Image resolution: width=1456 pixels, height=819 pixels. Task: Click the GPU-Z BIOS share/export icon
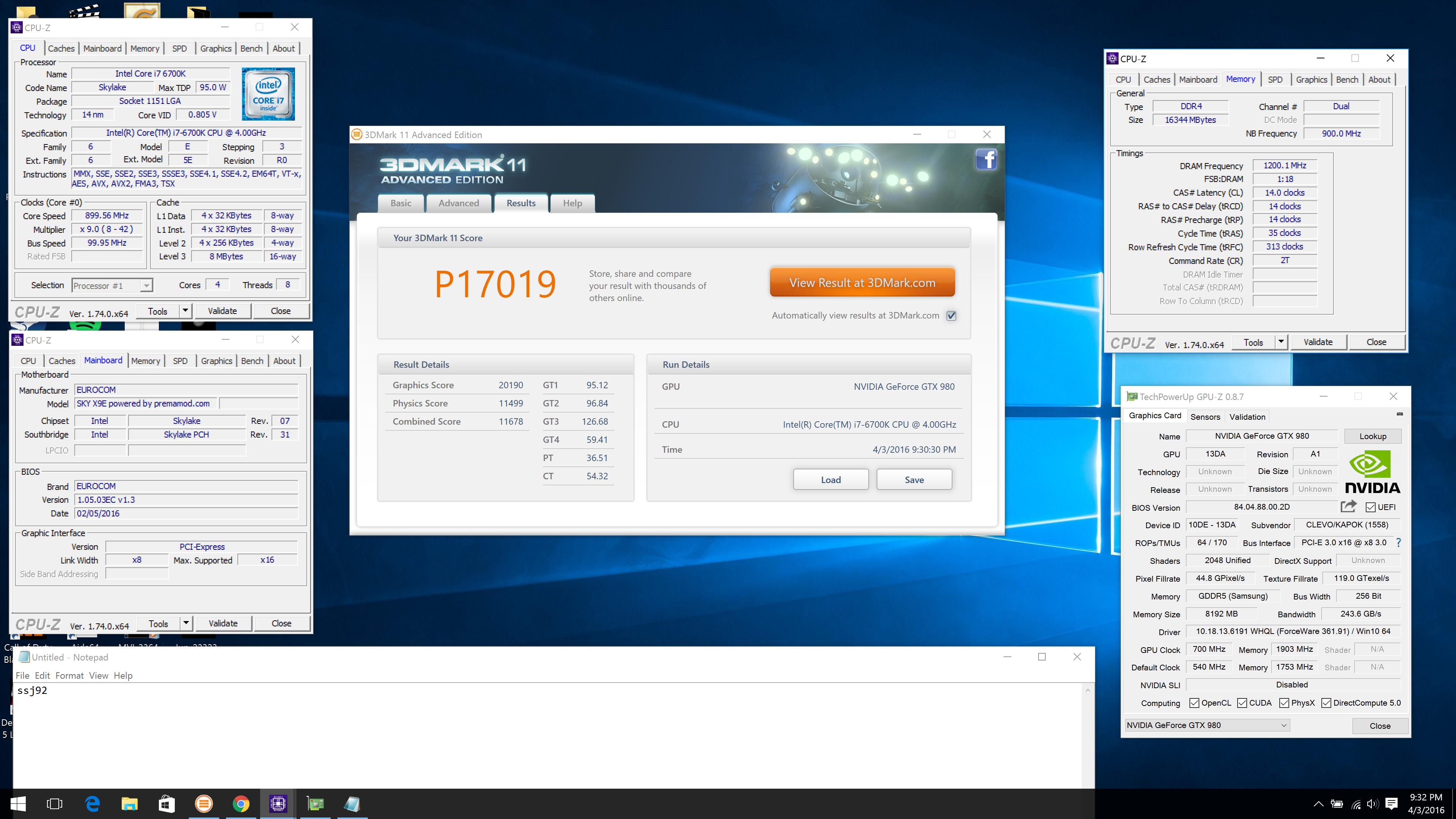point(1349,507)
